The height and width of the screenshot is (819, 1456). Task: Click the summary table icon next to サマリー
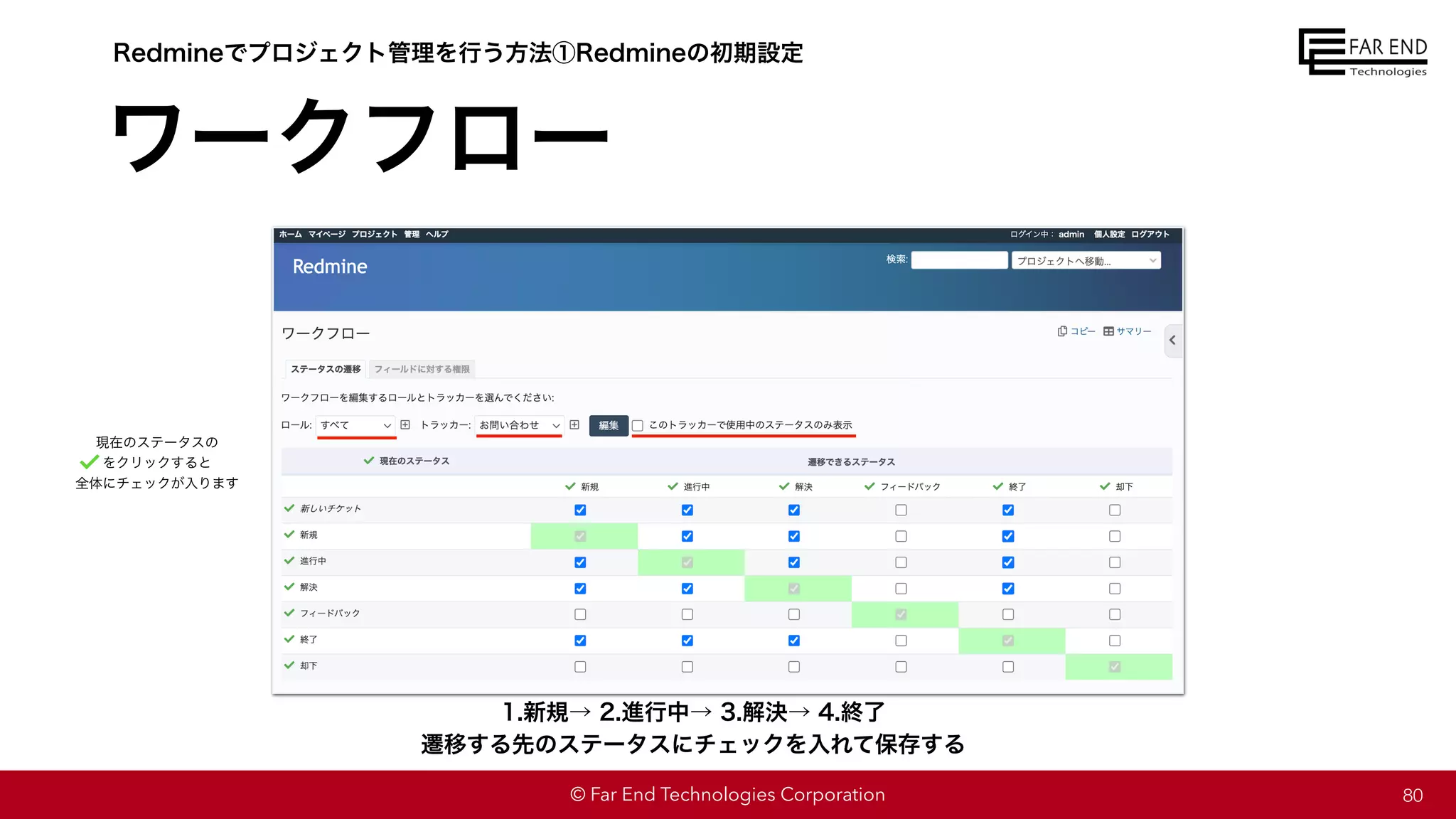coord(1108,331)
